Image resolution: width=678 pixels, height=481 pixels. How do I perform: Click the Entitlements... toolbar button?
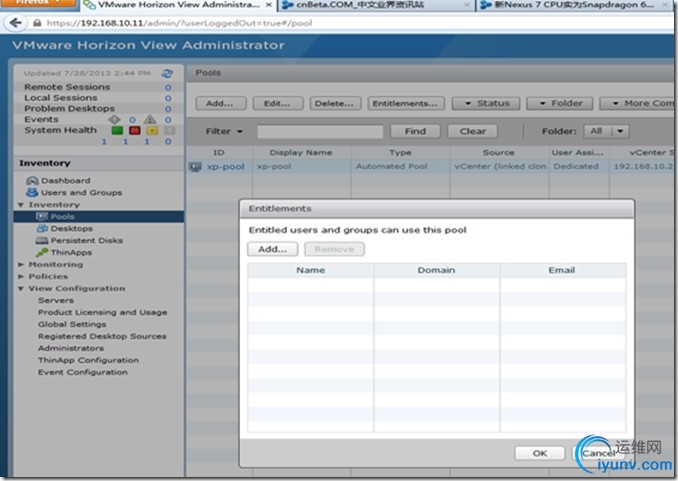pyautogui.click(x=406, y=103)
